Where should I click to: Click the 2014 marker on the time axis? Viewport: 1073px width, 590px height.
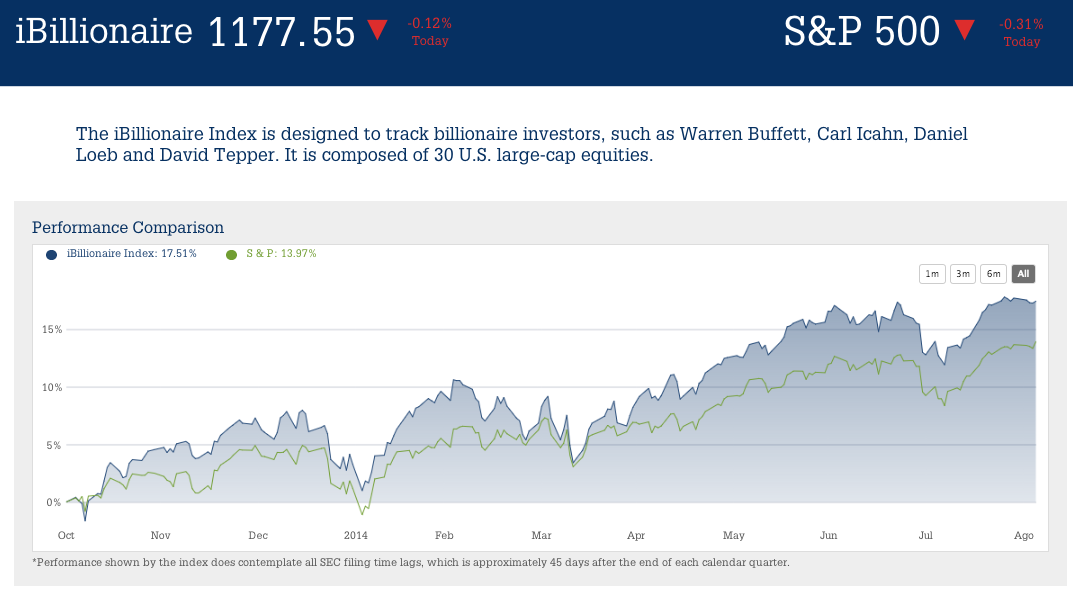click(x=357, y=535)
